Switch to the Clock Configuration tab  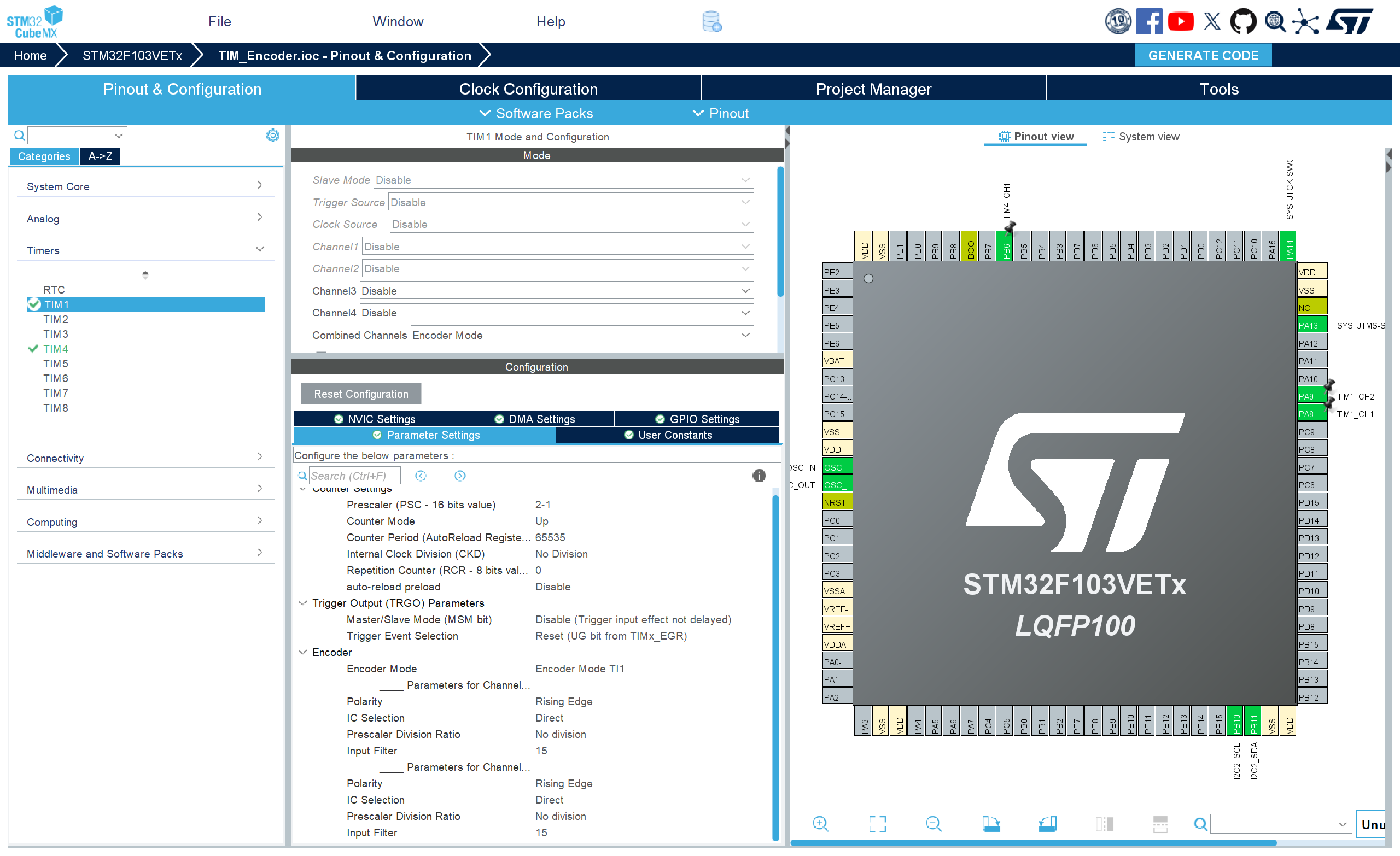coord(528,89)
